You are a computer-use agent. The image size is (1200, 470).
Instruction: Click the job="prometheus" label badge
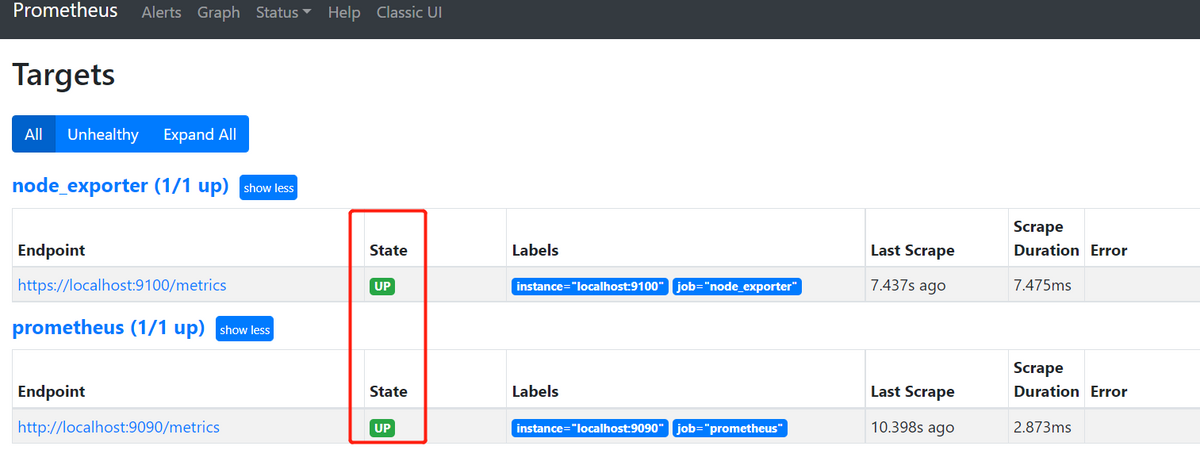click(x=730, y=429)
